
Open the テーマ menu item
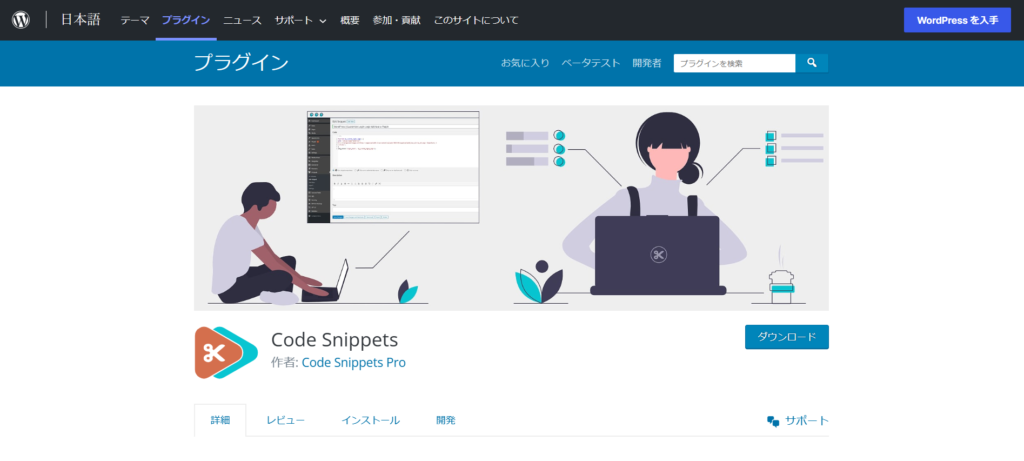pos(135,20)
